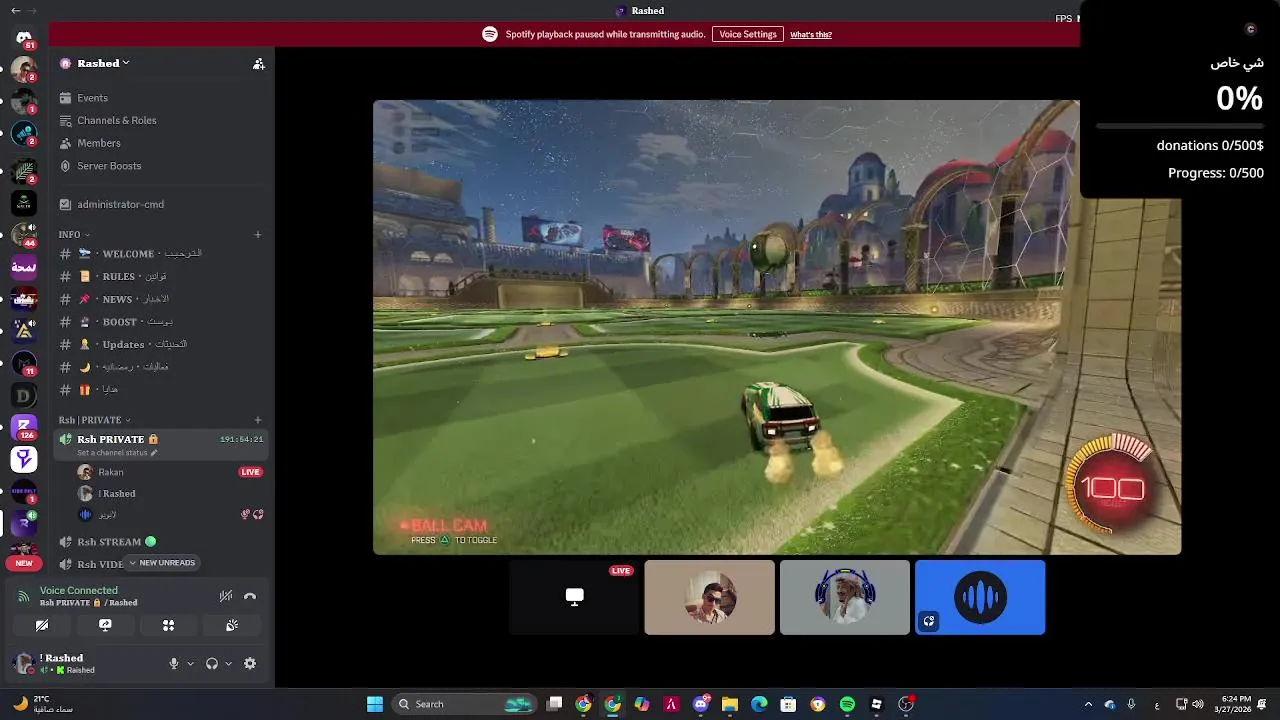Select the Rsh PRIVATE voice channel
1280x720 pixels.
pyautogui.click(x=160, y=445)
